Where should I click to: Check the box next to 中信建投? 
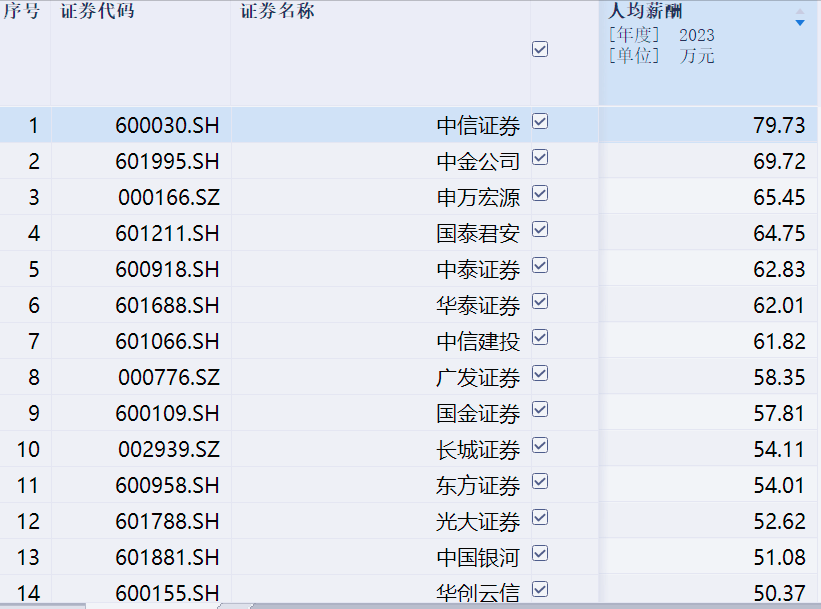tap(540, 338)
